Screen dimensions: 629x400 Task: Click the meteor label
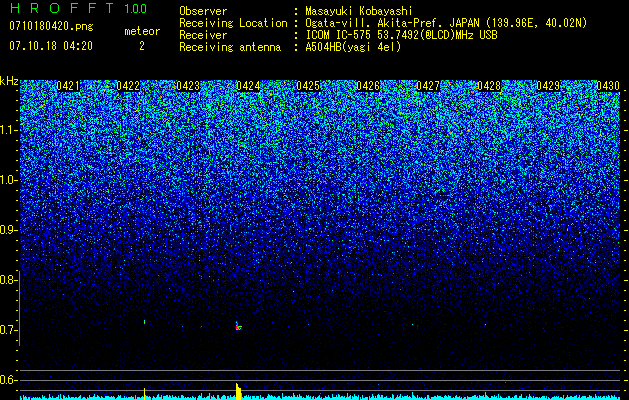point(142,31)
